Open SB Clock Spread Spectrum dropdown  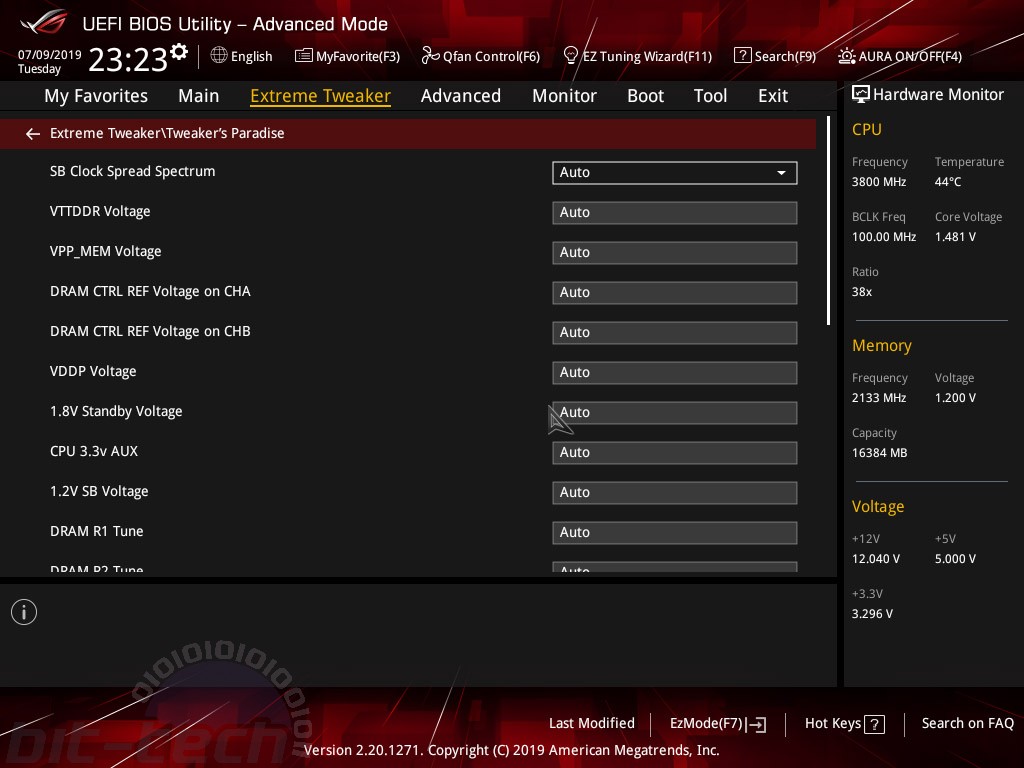point(675,172)
